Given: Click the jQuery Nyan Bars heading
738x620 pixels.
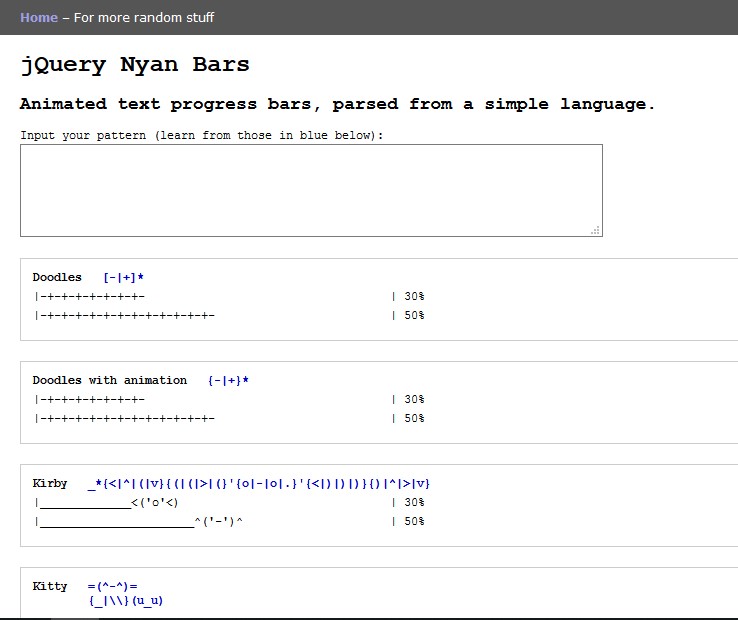Looking at the screenshot, I should (135, 65).
